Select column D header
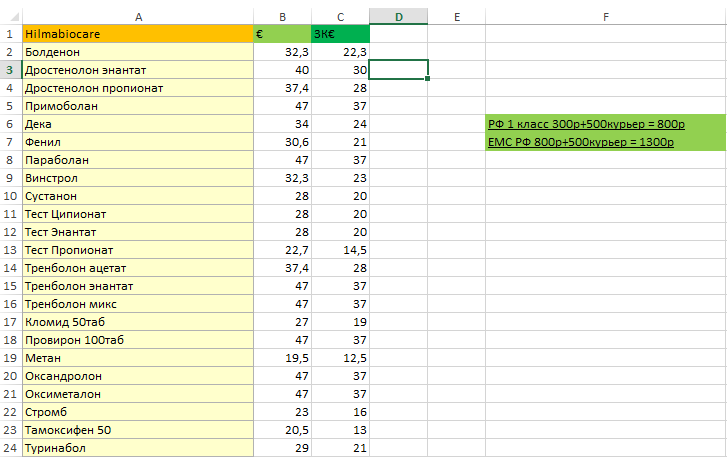Screen dimensions: 727x457 click(x=399, y=17)
